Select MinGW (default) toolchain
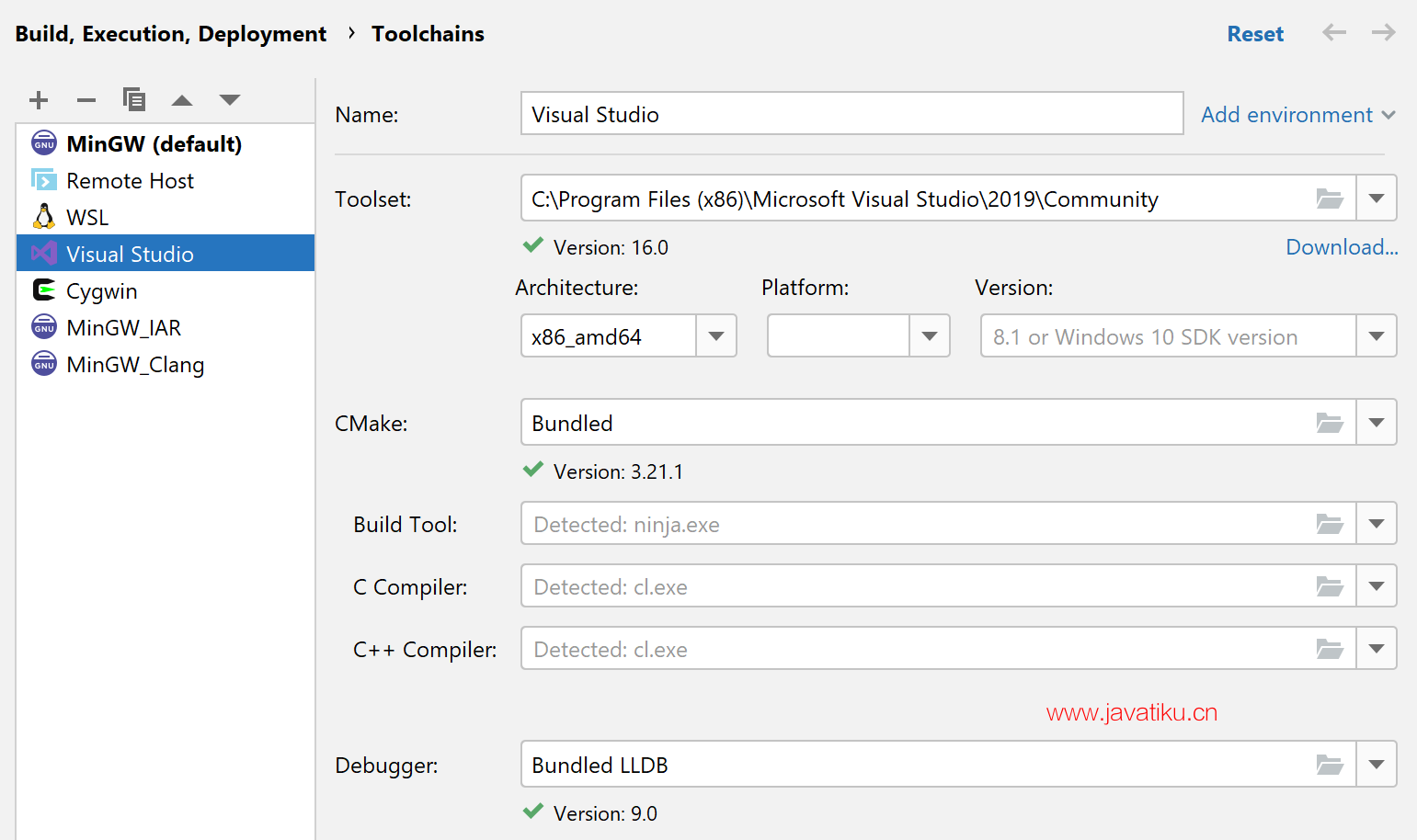Viewport: 1417px width, 840px height. point(166,143)
